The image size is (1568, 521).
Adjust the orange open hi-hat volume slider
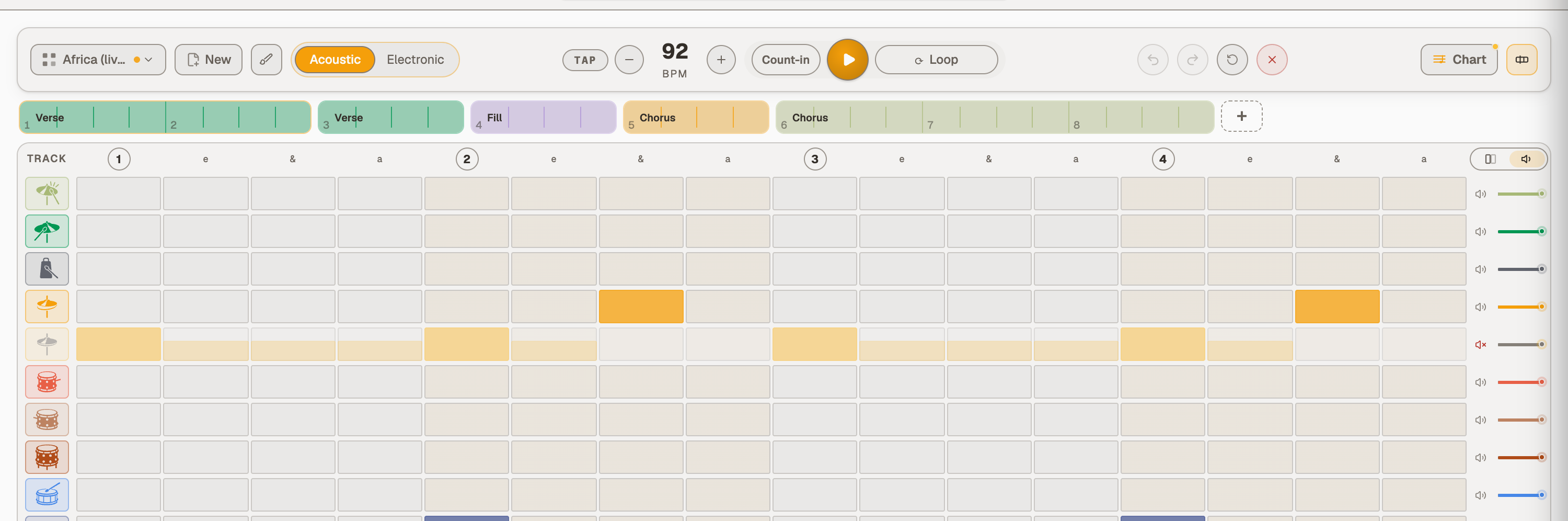[x=1521, y=307]
